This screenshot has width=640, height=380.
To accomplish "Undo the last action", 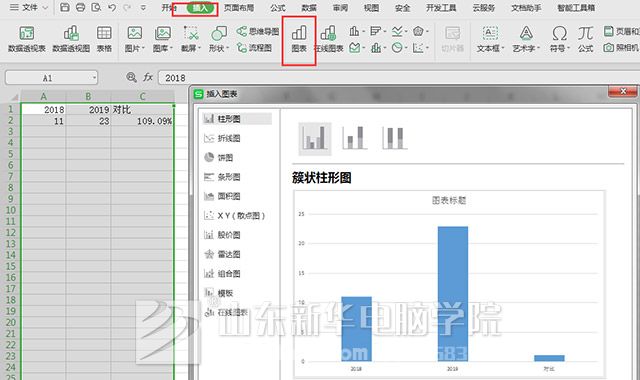I will [112, 7].
